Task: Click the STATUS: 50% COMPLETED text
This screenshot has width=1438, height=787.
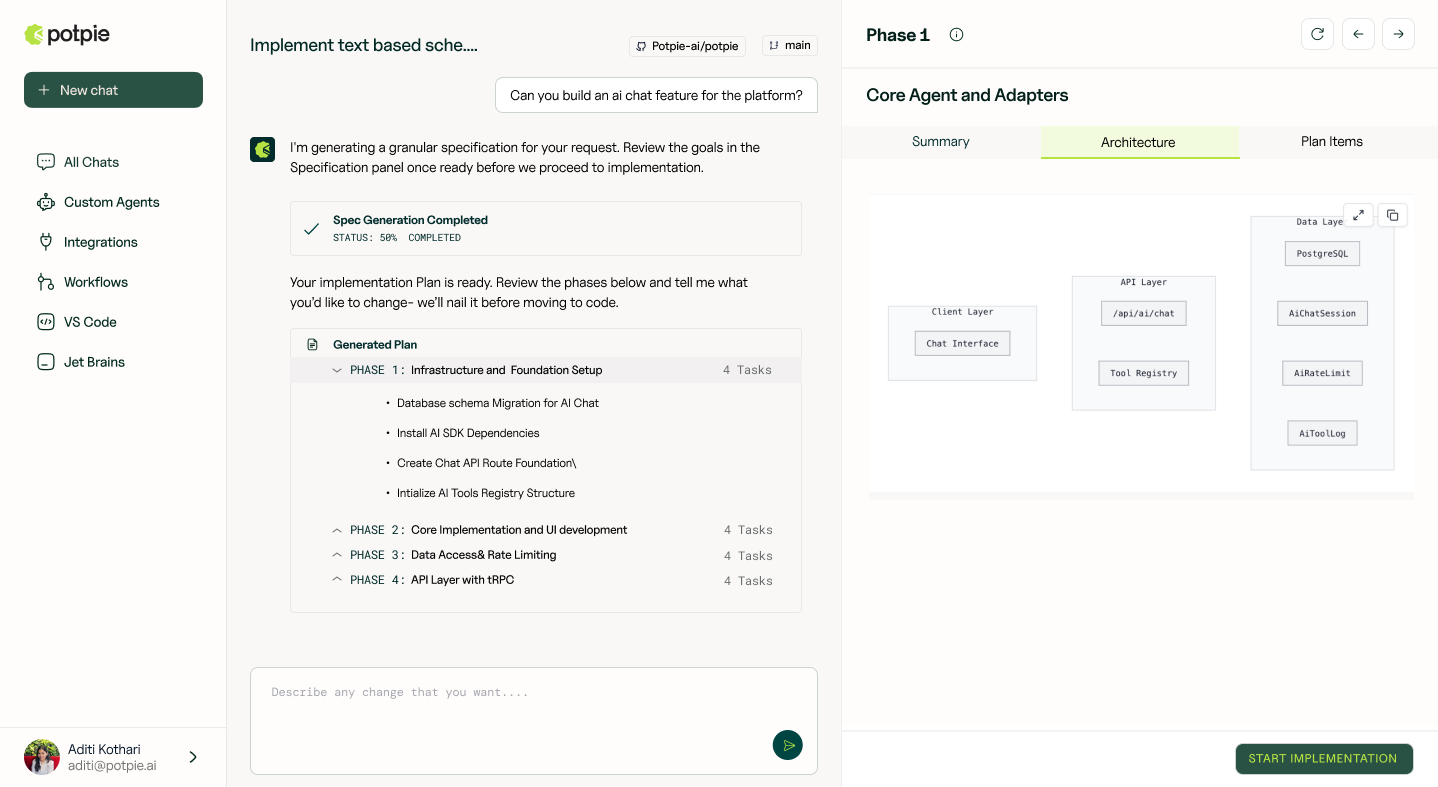Action: coord(397,238)
